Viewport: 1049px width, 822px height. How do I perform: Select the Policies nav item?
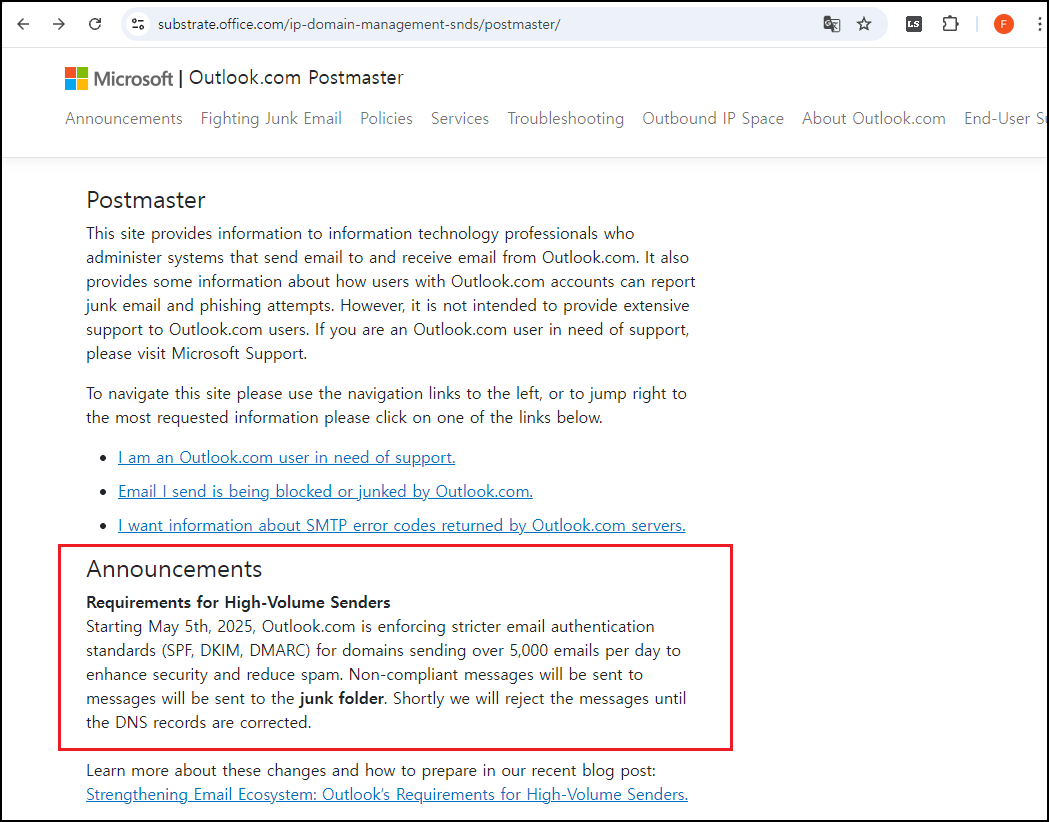point(386,118)
